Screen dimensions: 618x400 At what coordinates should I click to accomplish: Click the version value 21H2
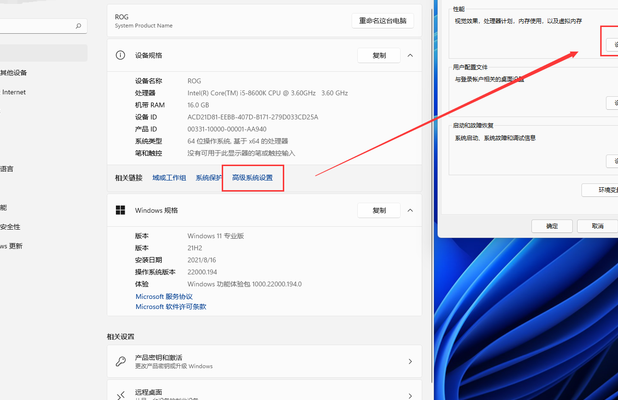tap(195, 248)
